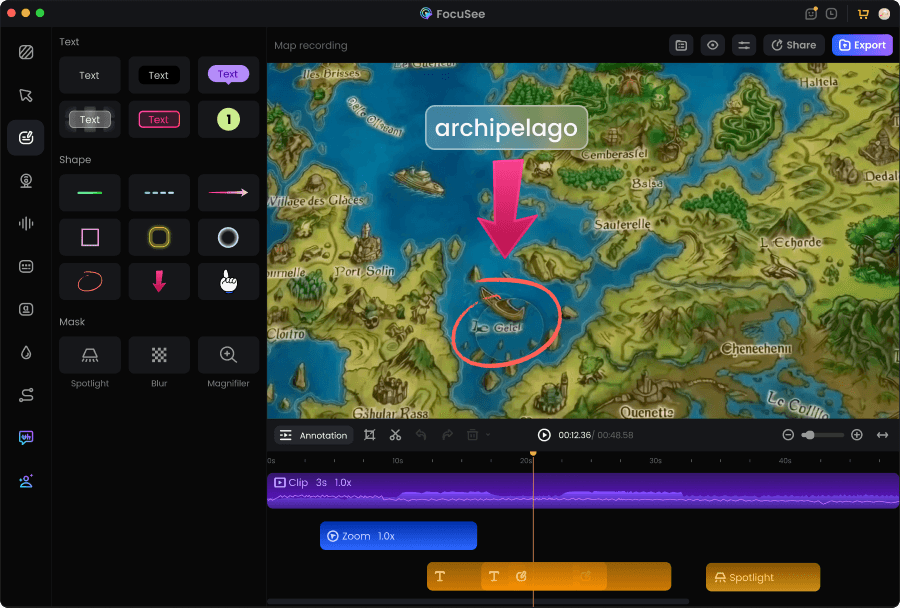Select the crop tool in timeline toolbar
900x608 pixels.
coord(370,435)
